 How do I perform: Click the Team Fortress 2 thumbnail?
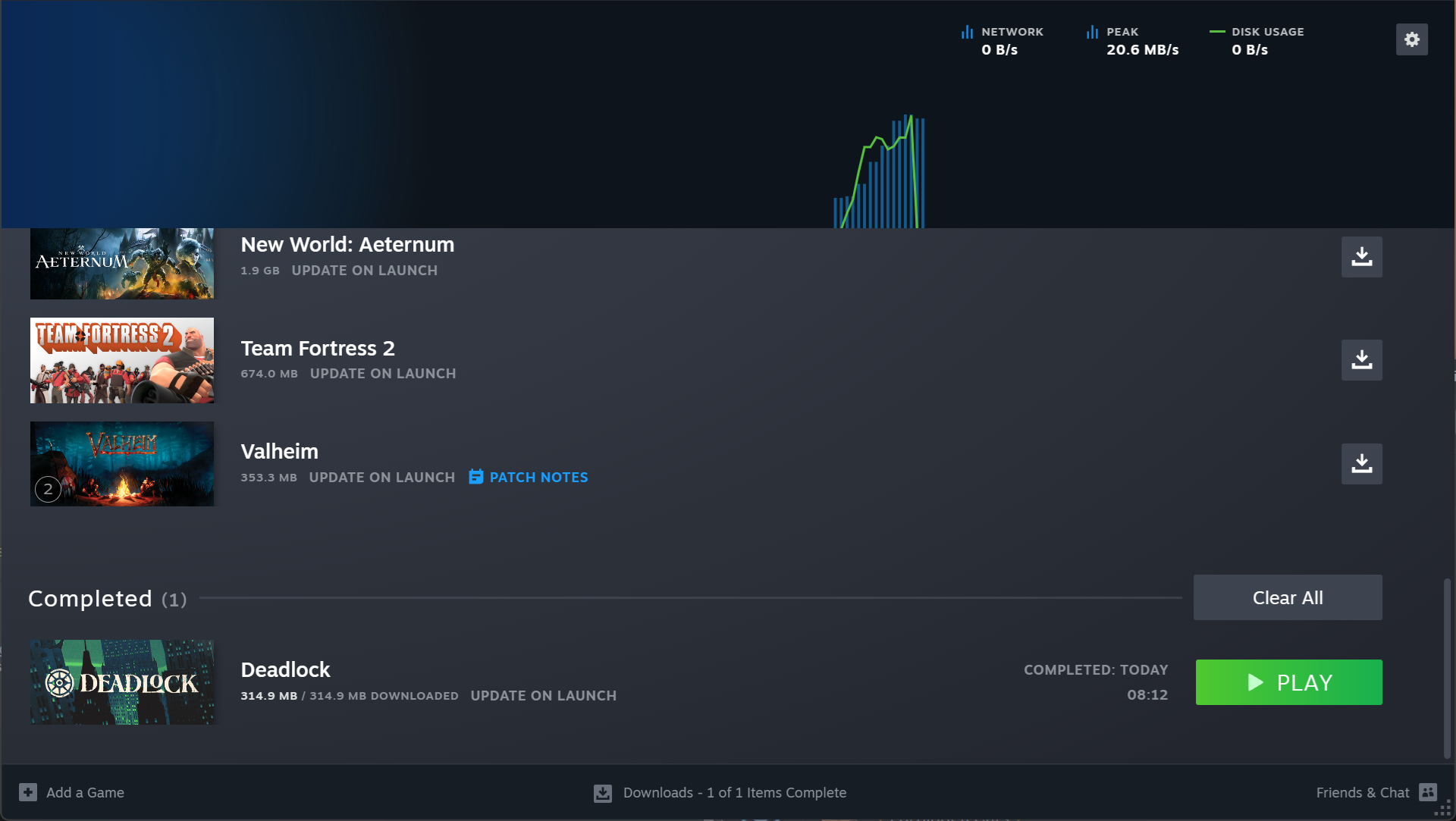tap(122, 360)
